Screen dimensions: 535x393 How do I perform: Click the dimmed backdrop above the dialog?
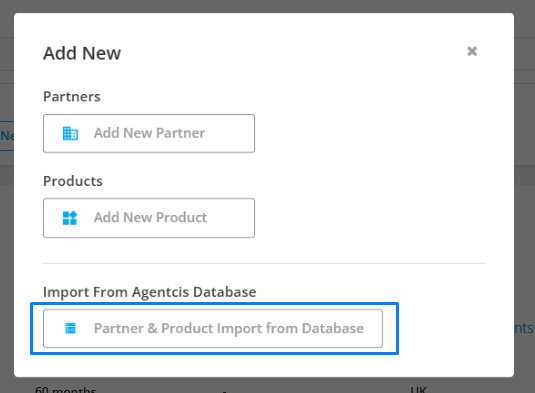pos(268,6)
